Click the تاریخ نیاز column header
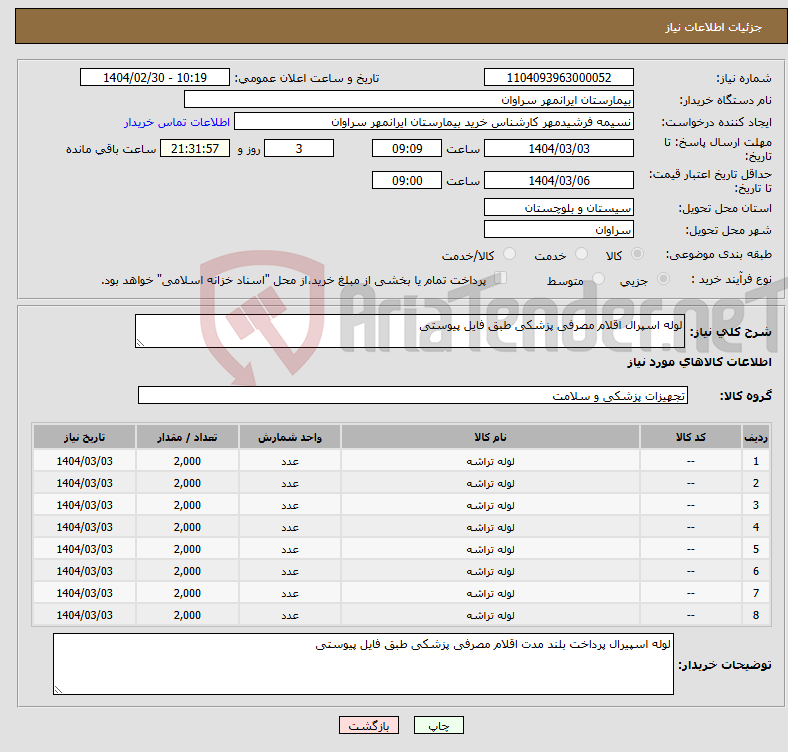The width and height of the screenshot is (788, 752). click(x=84, y=437)
